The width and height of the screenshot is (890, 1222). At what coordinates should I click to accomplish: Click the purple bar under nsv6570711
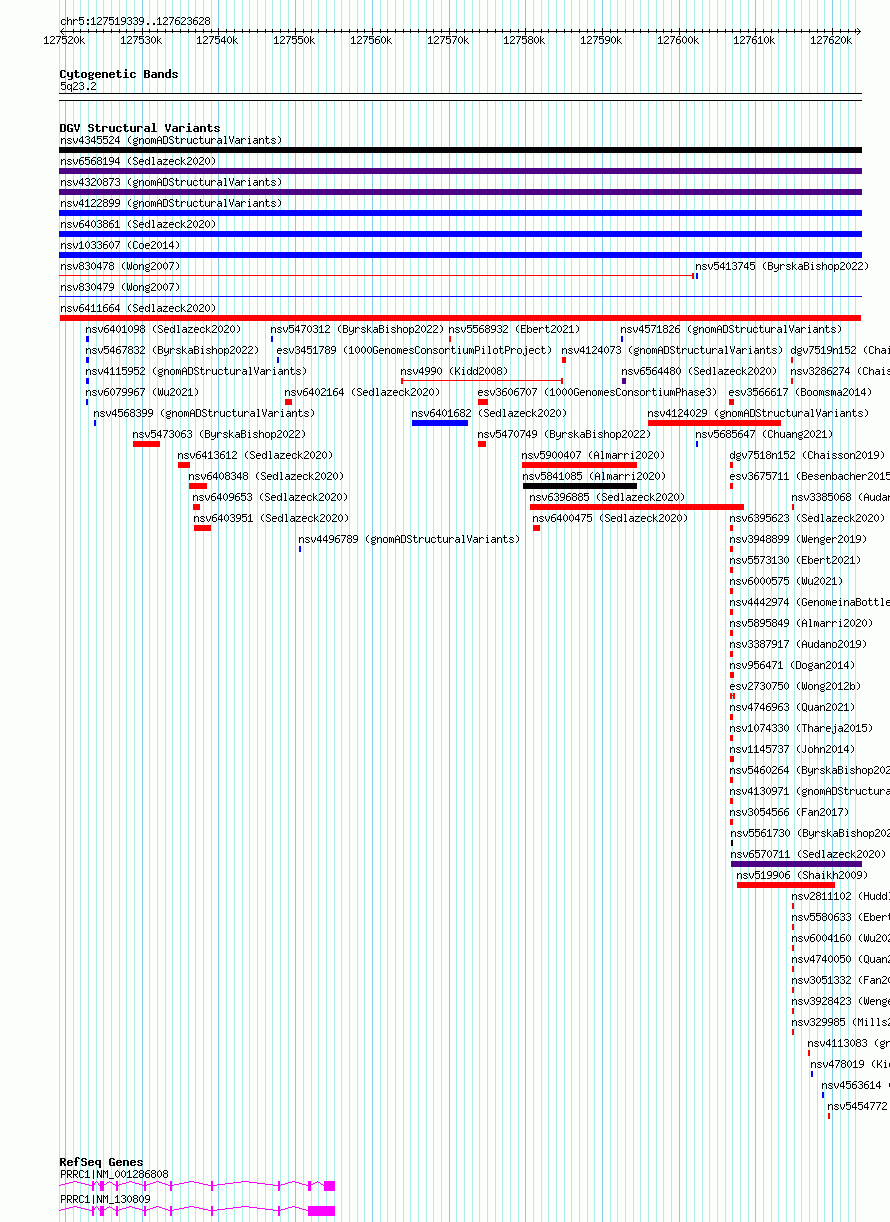(x=796, y=864)
